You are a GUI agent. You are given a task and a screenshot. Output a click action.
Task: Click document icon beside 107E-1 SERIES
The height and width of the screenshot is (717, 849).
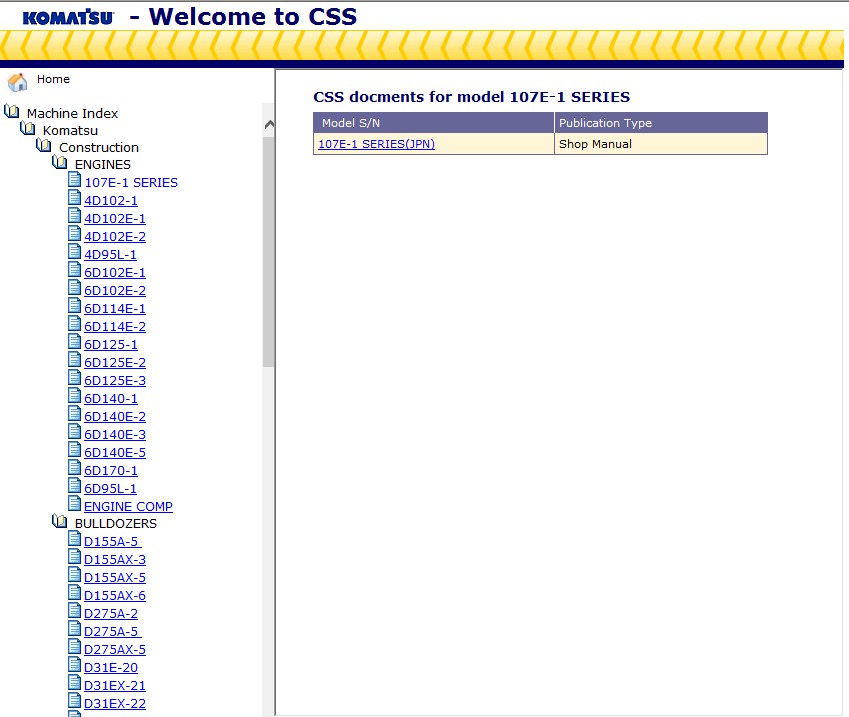(x=75, y=180)
